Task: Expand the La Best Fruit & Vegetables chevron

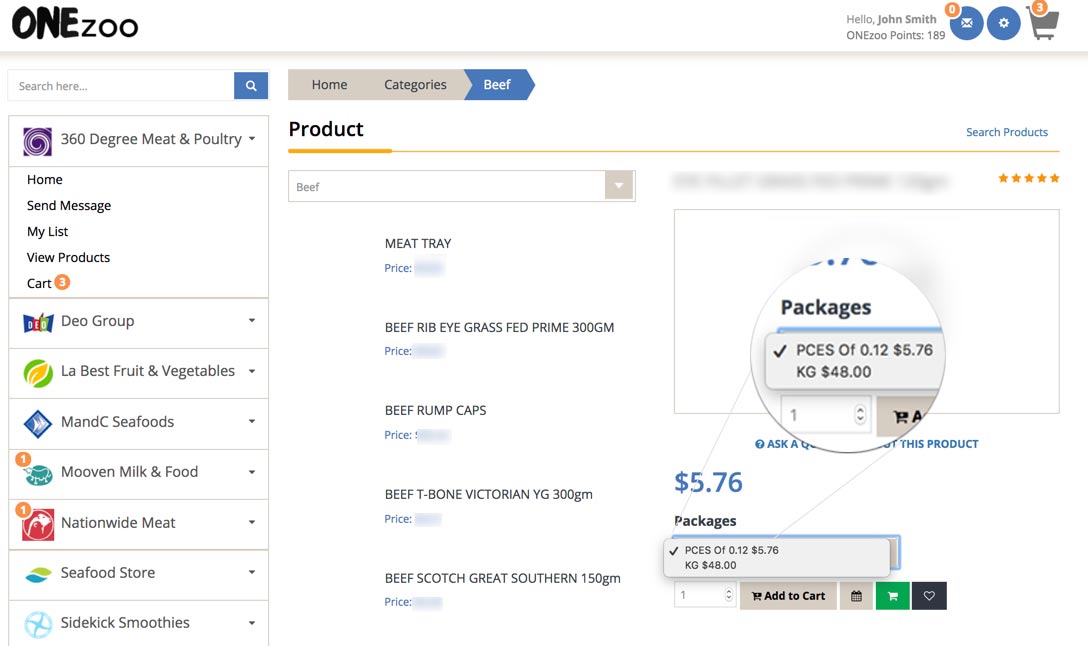Action: point(252,371)
